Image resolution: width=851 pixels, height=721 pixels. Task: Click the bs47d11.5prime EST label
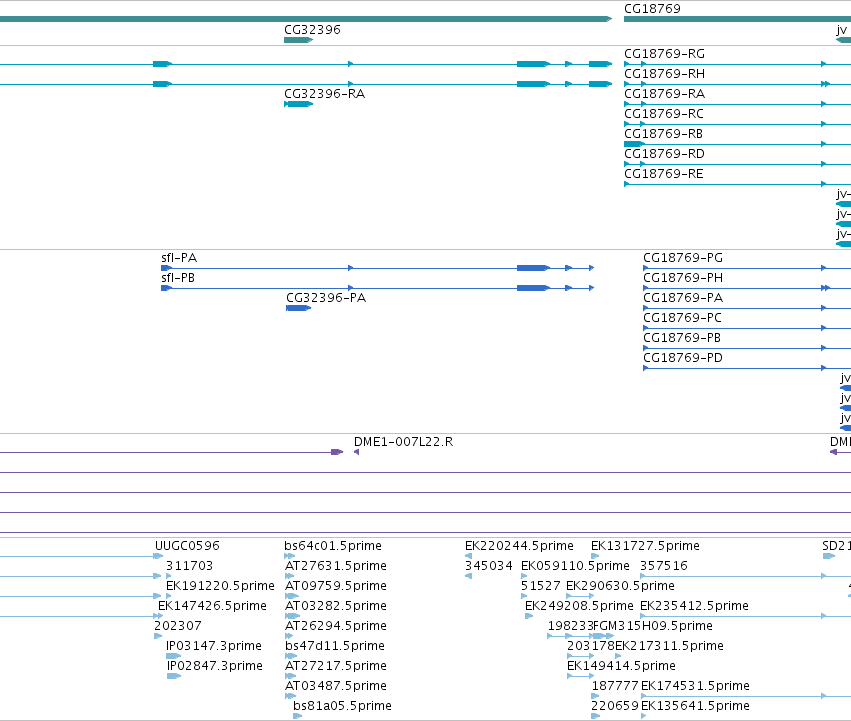click(x=335, y=647)
